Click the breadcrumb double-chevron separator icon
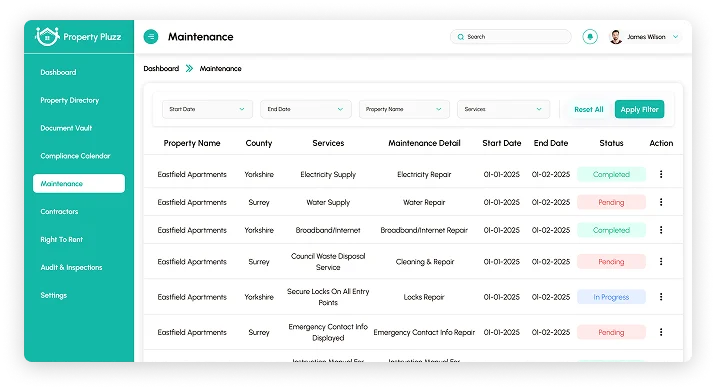Screen dimensions: 716x390 tap(189, 69)
